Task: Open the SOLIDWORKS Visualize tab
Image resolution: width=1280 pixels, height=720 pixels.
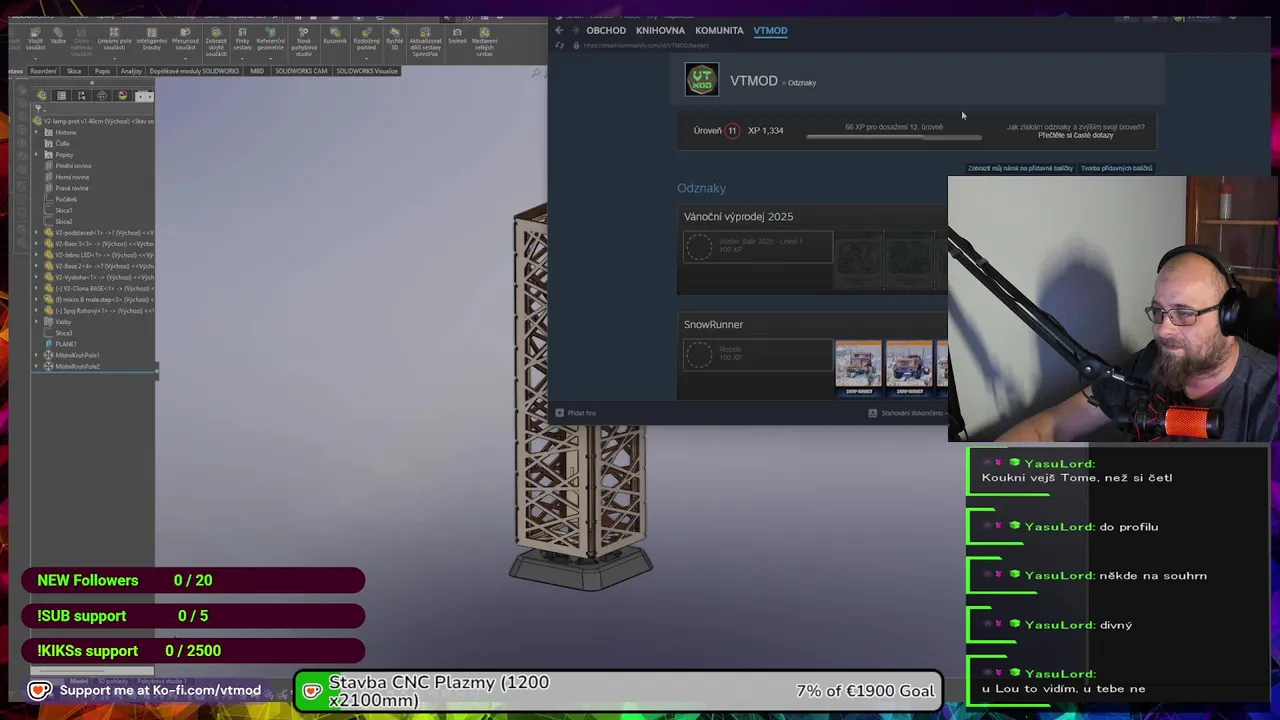Action: click(x=367, y=71)
